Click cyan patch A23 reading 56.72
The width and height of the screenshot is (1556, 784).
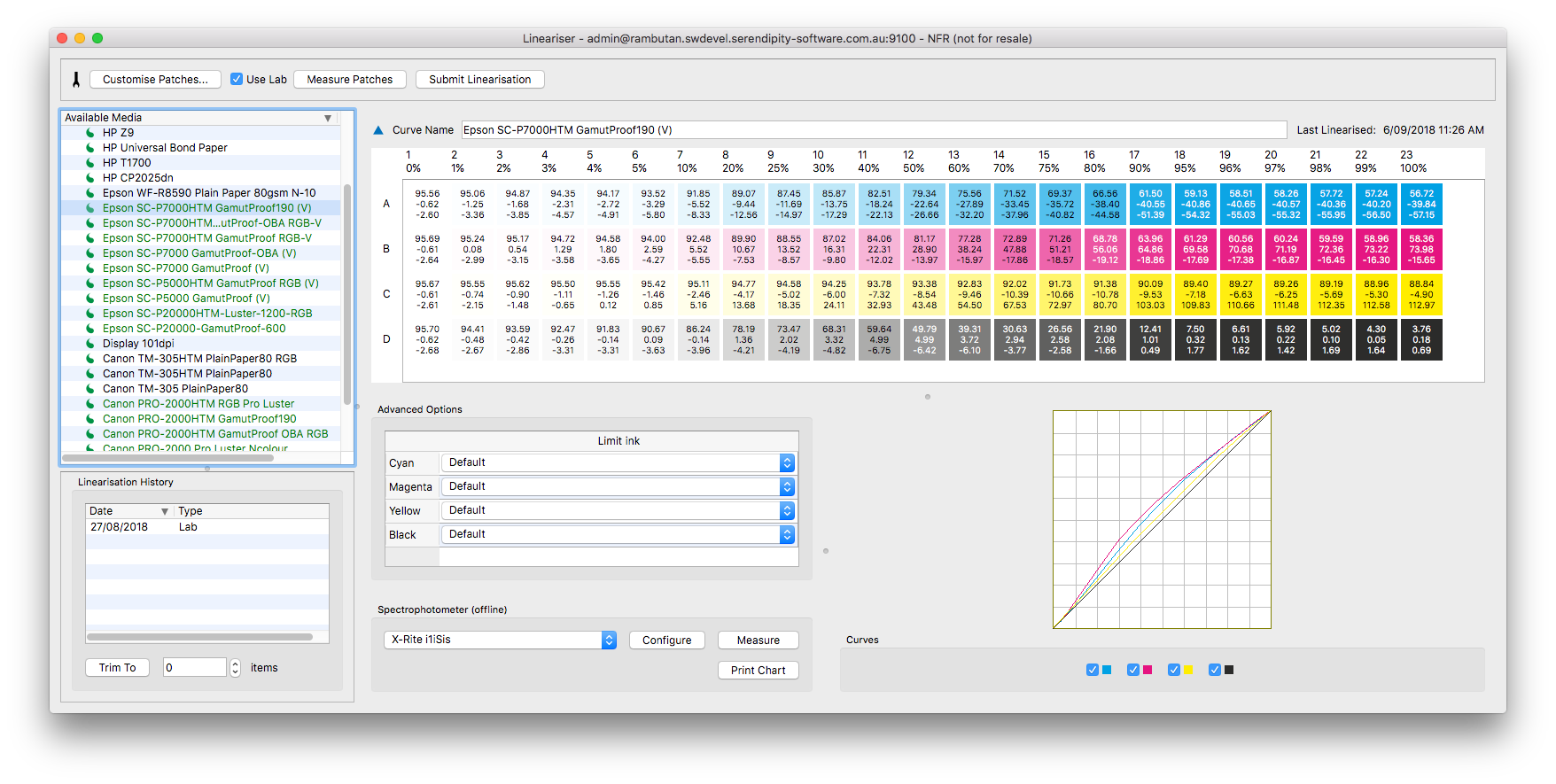pos(1421,205)
